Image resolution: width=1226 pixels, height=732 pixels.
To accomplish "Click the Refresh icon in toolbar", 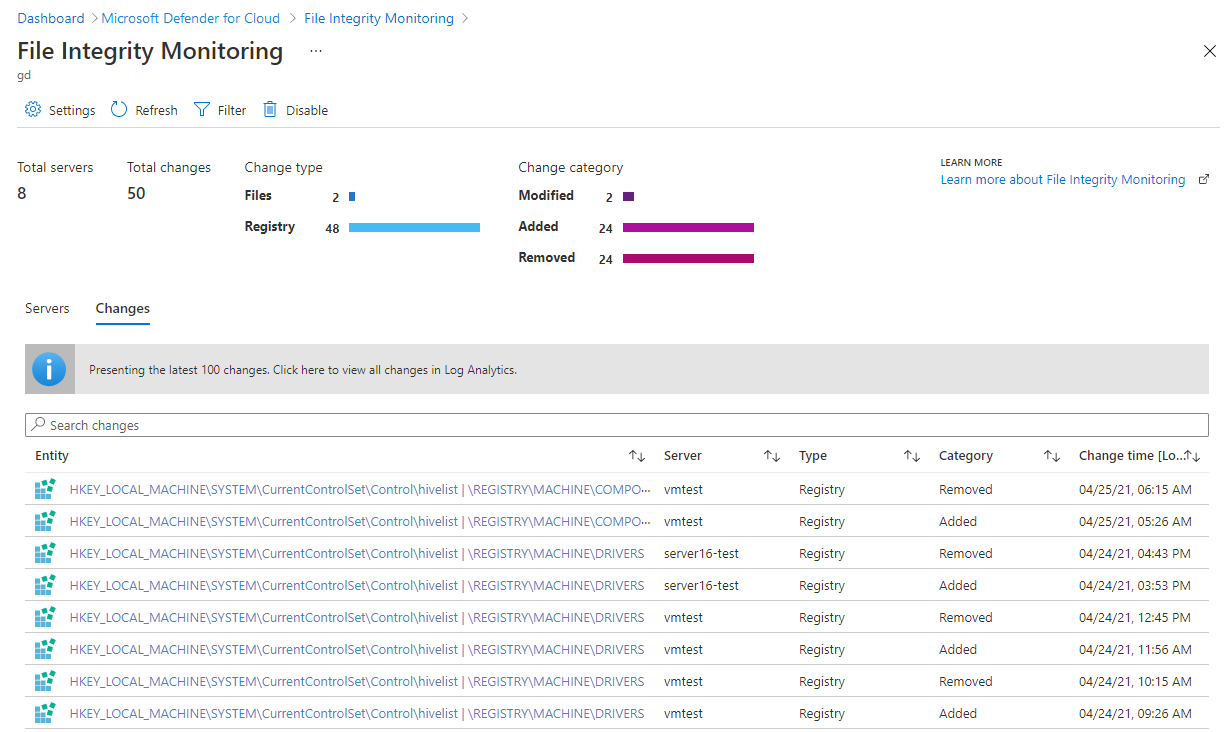I will 119,110.
